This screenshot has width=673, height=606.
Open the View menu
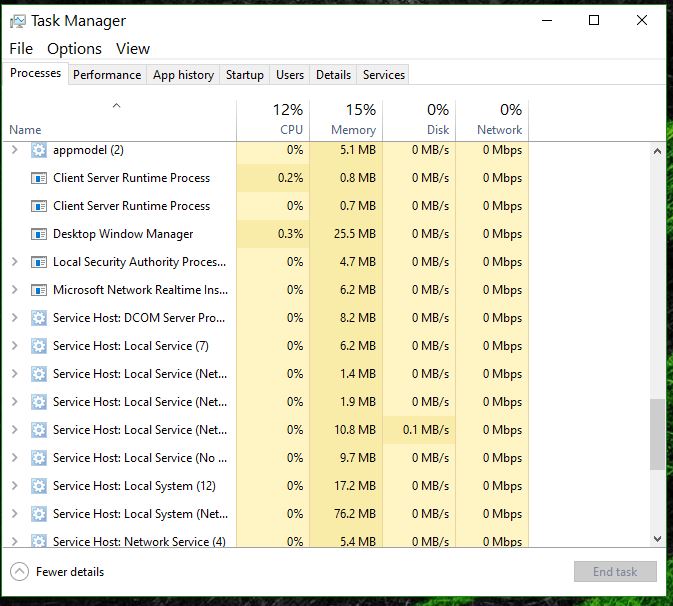pos(132,48)
